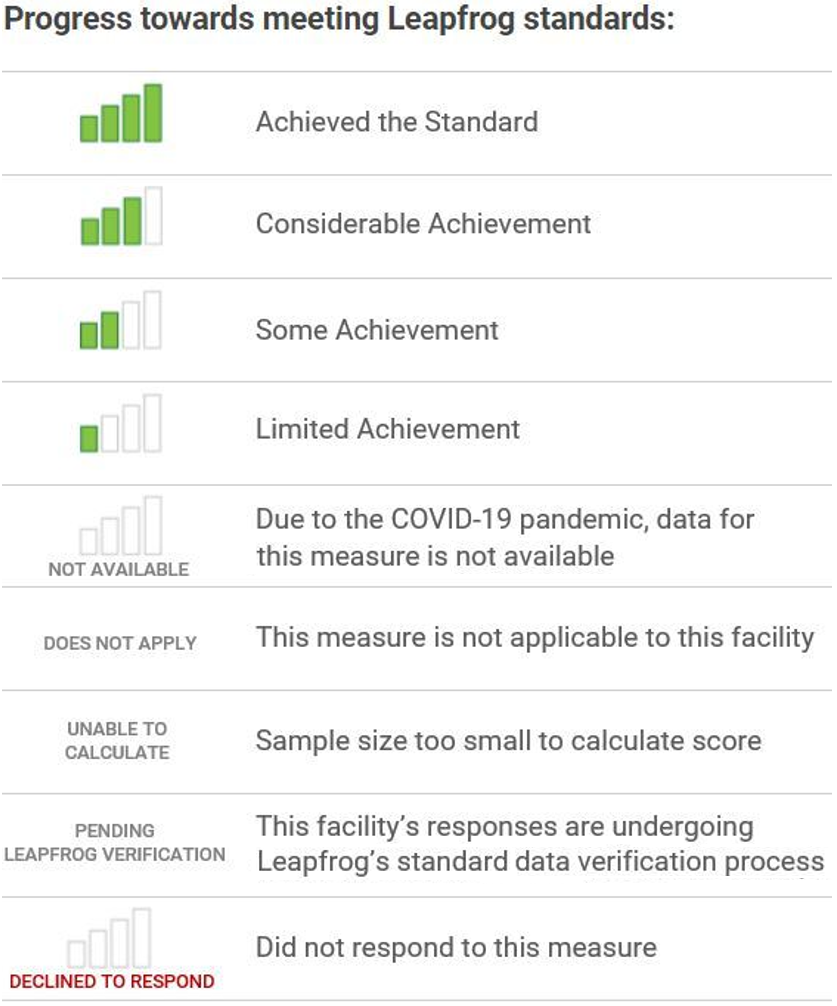Click the one green bar Limited Achievement icon
The width and height of the screenshot is (837, 1006).
point(120,423)
